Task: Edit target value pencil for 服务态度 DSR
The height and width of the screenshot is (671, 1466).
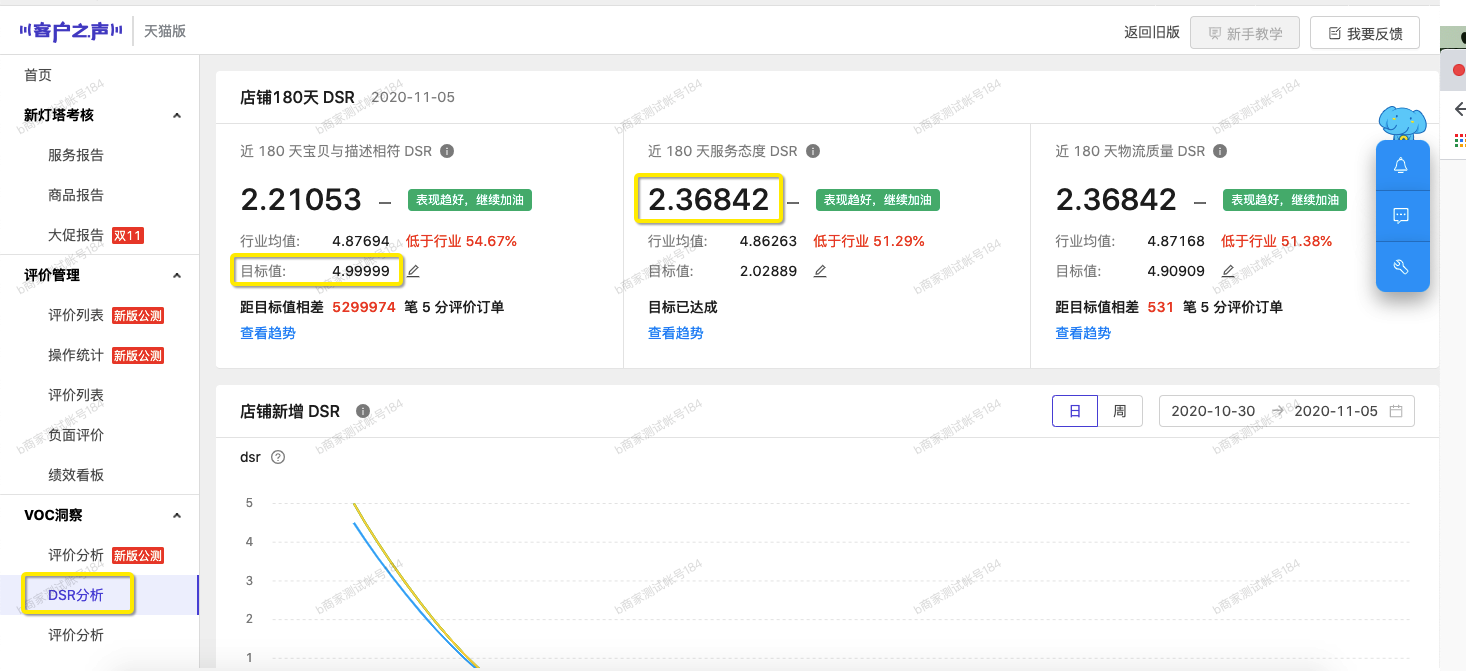Action: tap(820, 271)
